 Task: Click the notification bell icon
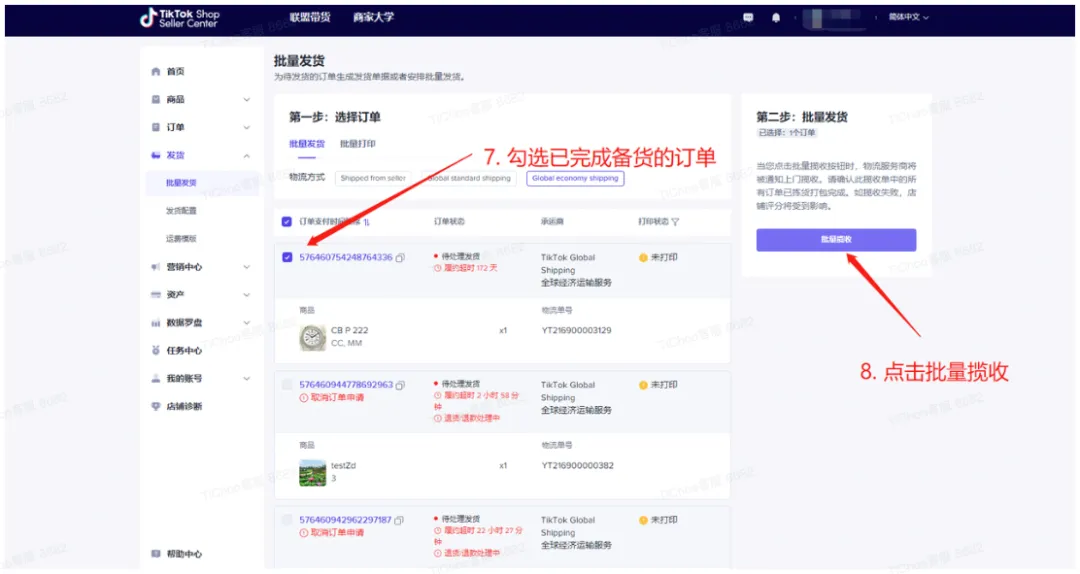coord(776,18)
